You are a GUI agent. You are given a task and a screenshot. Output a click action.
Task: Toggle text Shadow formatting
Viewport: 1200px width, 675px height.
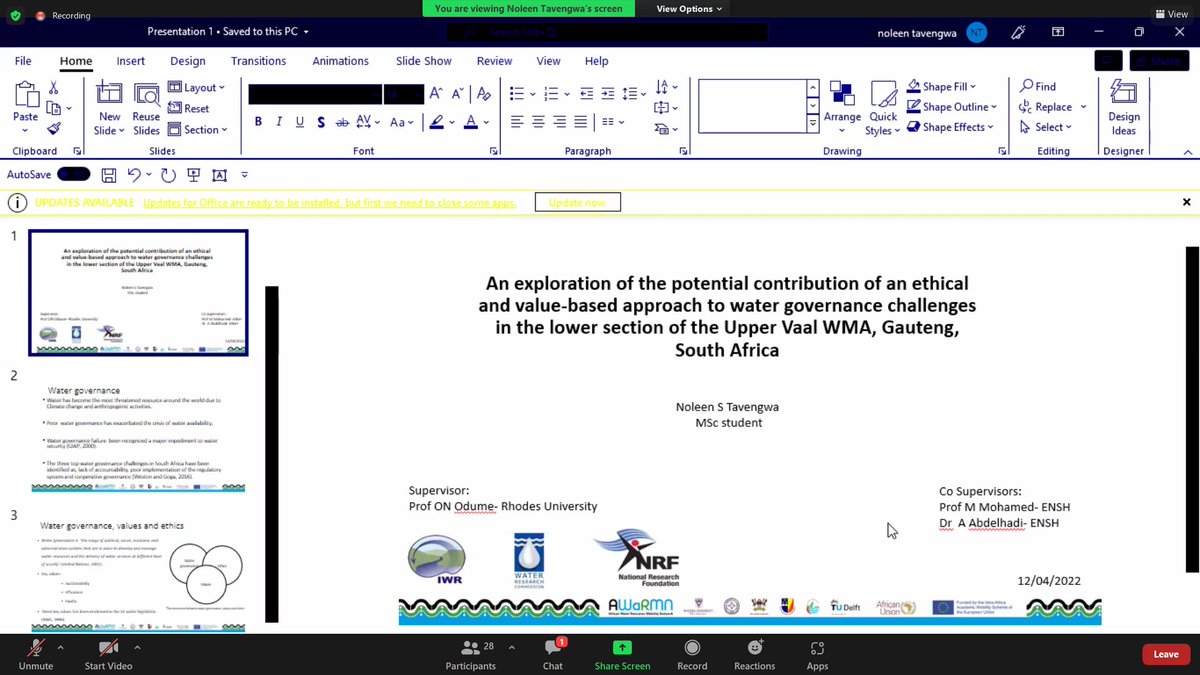point(321,122)
